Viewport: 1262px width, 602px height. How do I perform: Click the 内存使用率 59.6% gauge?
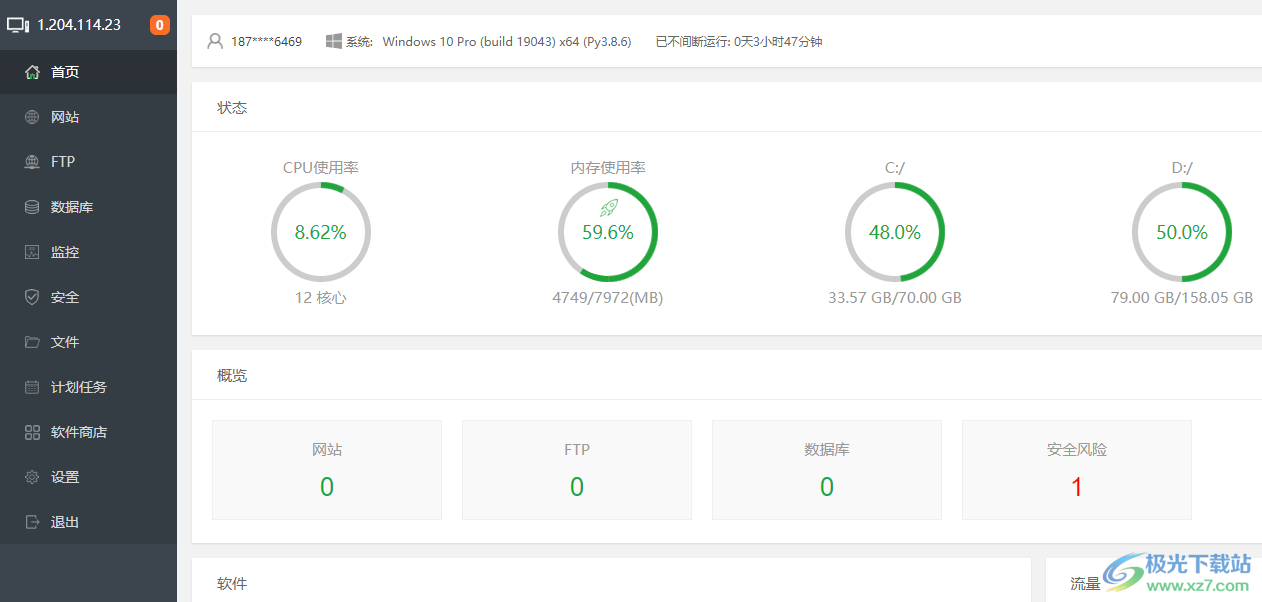coord(608,232)
